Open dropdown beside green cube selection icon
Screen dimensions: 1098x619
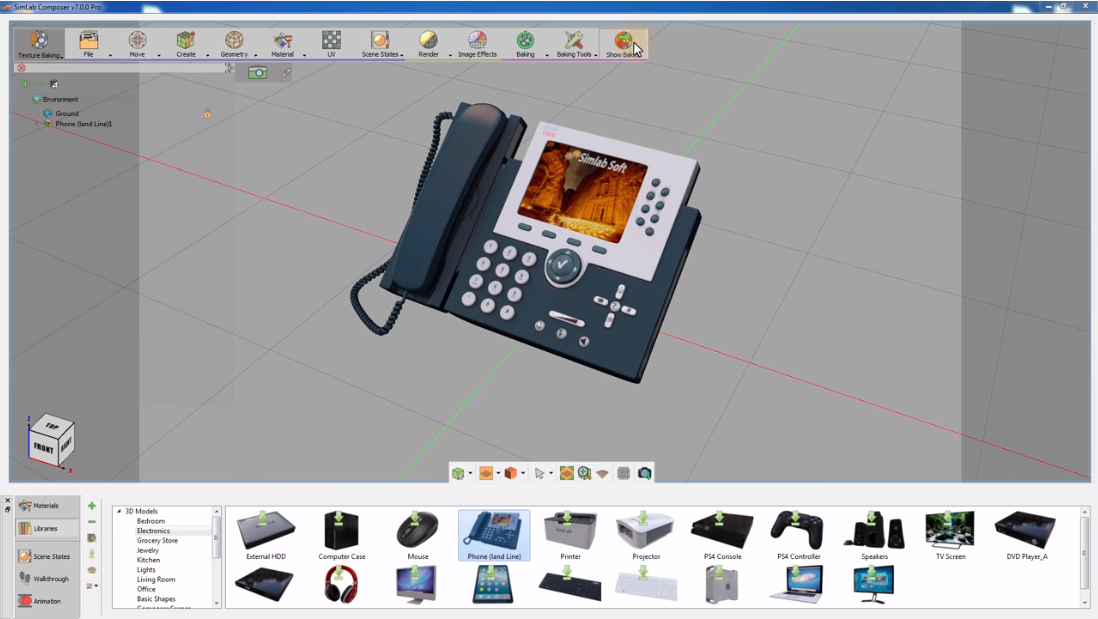[470, 473]
